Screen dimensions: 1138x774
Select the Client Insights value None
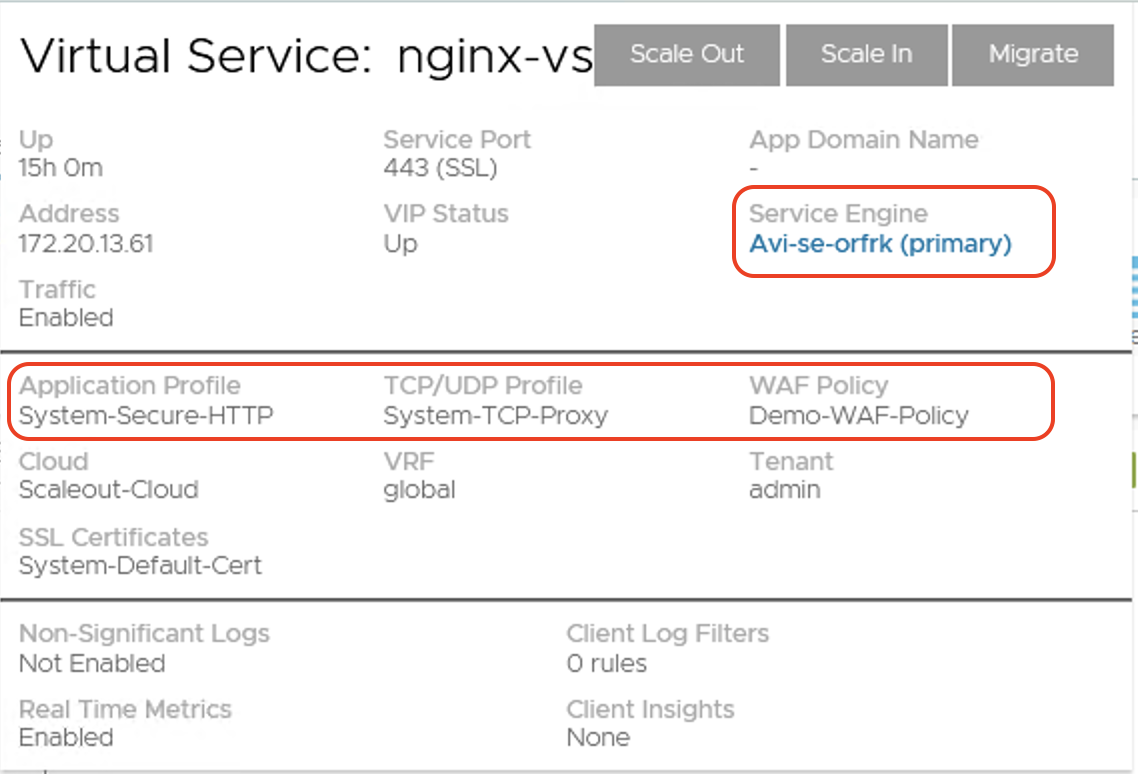[x=598, y=738]
